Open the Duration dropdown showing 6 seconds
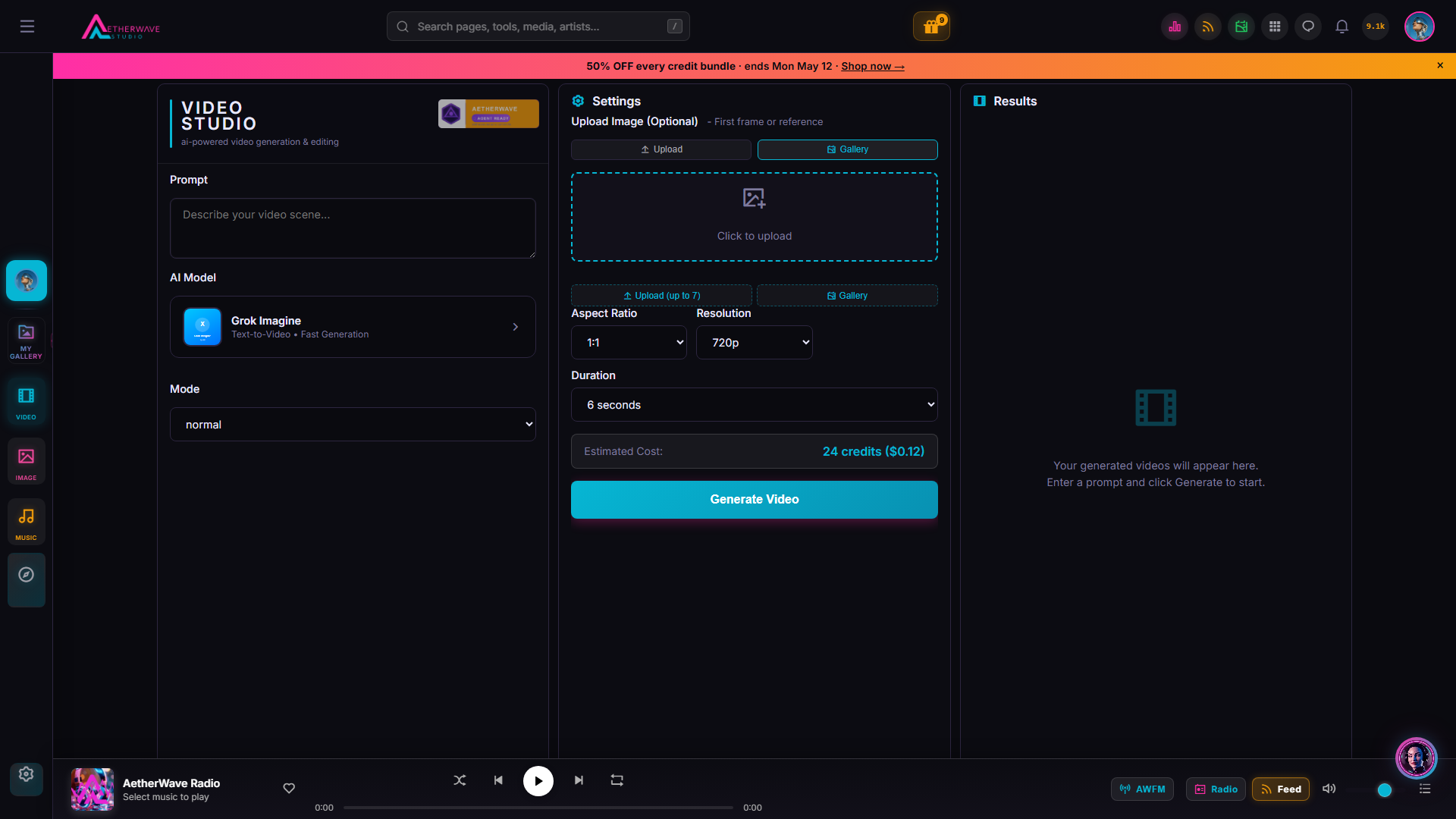This screenshot has width=1456, height=819. click(755, 405)
